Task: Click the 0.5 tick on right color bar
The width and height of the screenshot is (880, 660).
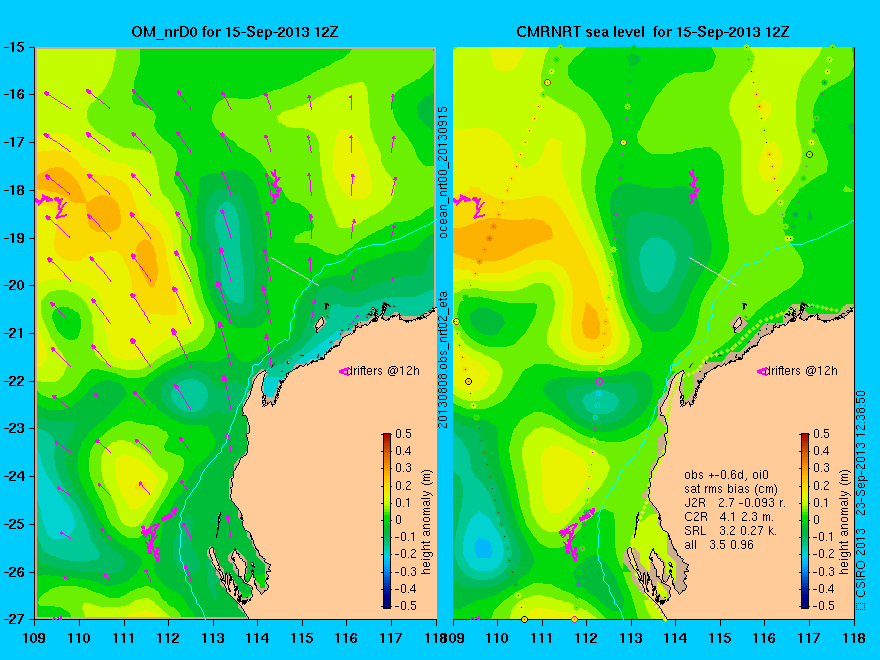Action: pos(821,434)
